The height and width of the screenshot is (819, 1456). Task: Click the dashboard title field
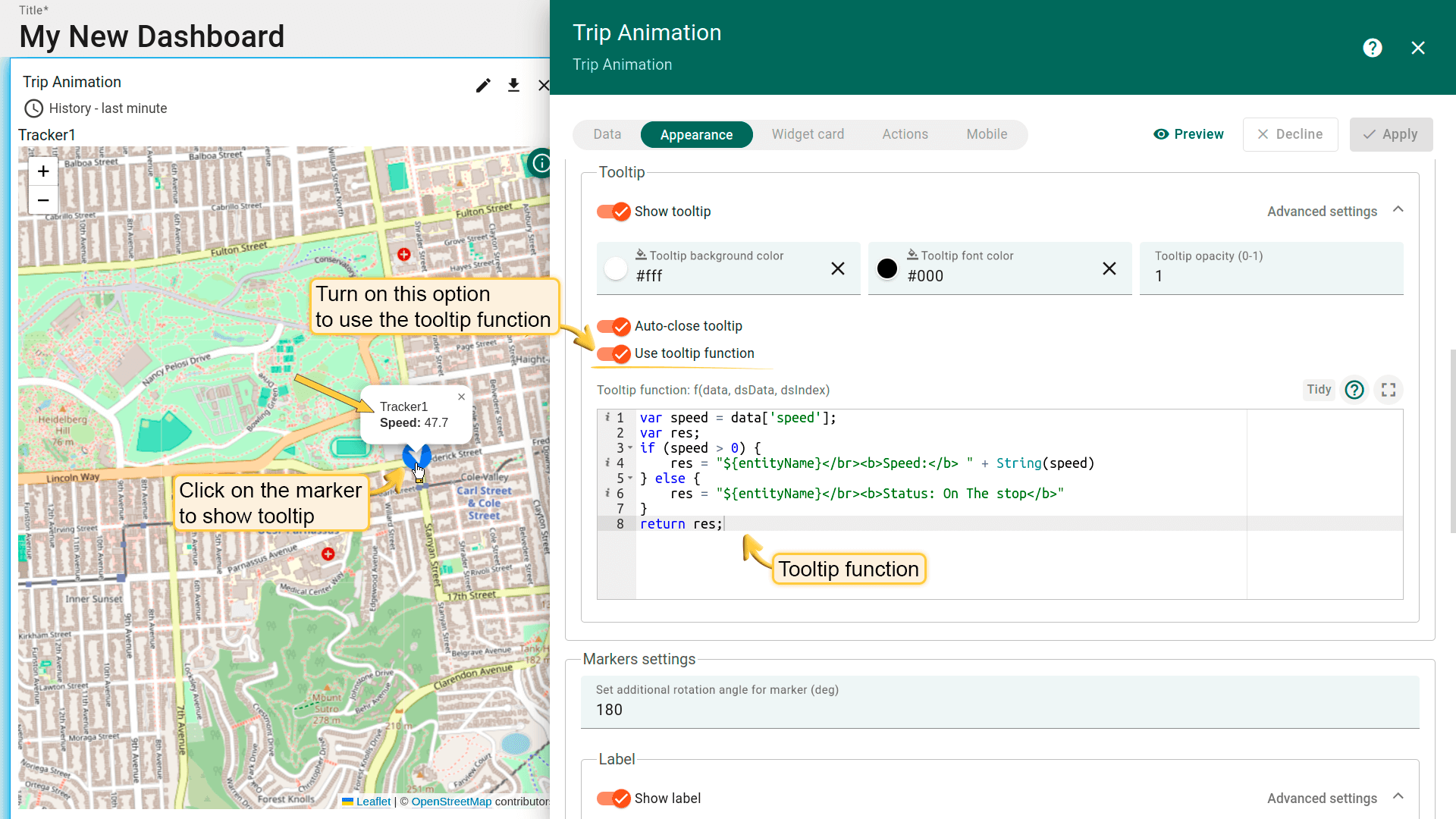pyautogui.click(x=152, y=36)
